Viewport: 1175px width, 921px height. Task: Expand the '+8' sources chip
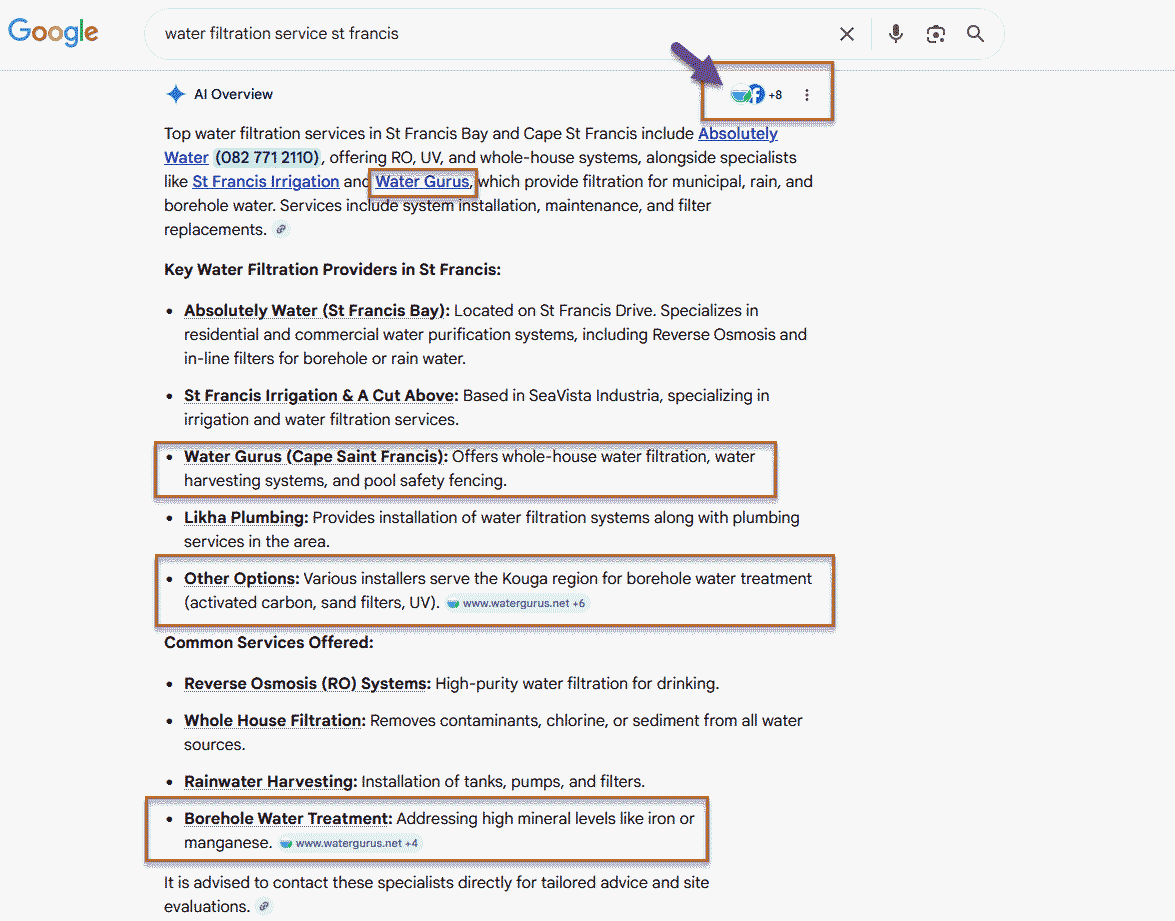pyautogui.click(x=774, y=93)
